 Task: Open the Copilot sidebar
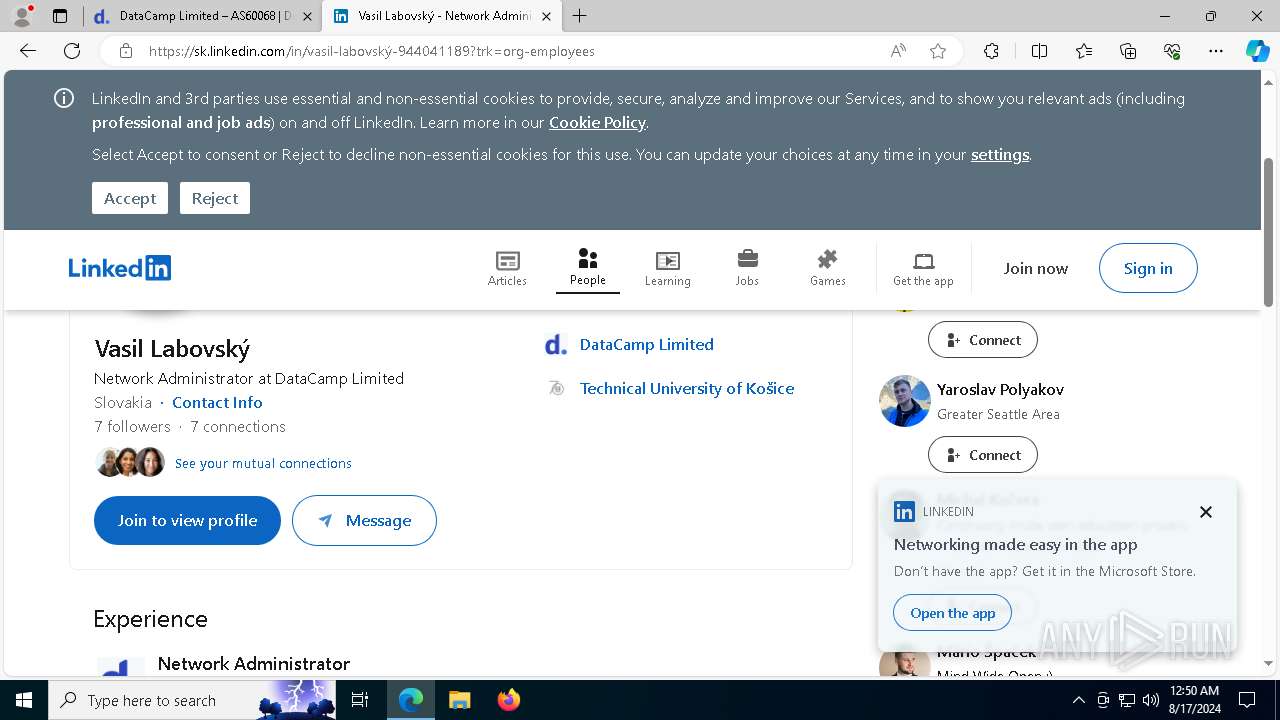click(x=1257, y=51)
